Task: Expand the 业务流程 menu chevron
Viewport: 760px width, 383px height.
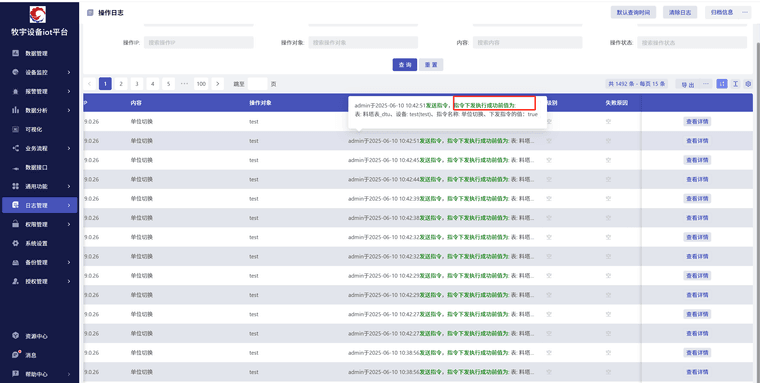Action: pos(69,148)
